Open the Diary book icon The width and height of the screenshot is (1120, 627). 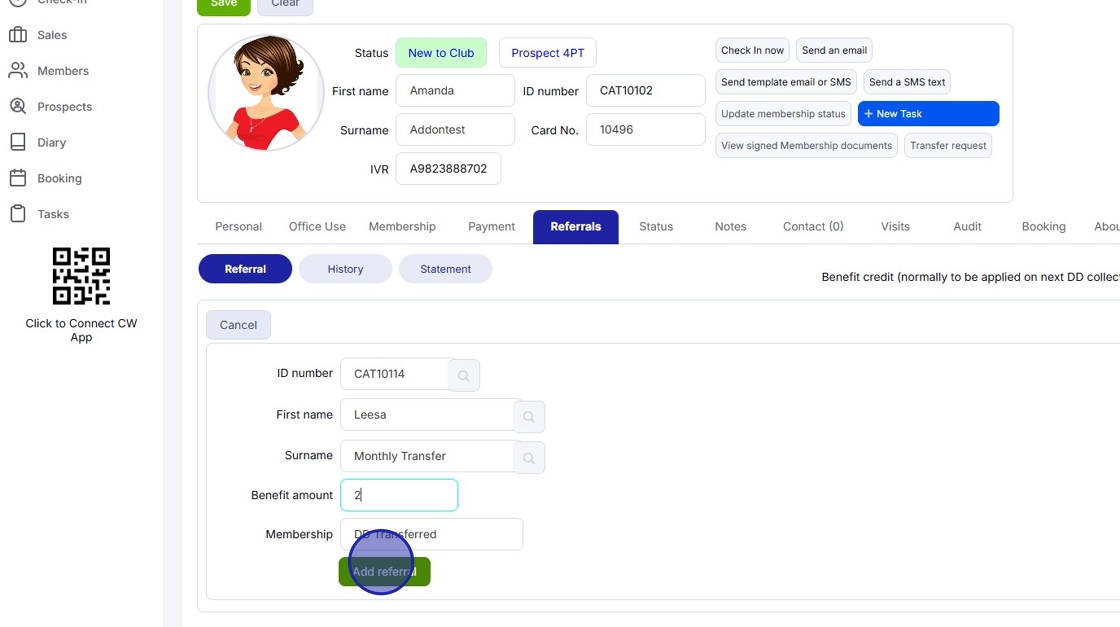[18, 141]
